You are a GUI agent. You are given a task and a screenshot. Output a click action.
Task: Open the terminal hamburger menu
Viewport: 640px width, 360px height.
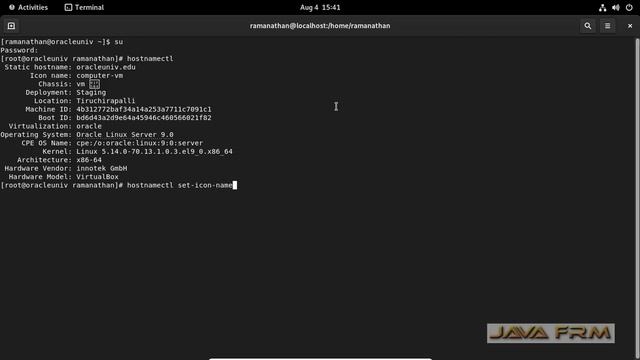coord(607,26)
